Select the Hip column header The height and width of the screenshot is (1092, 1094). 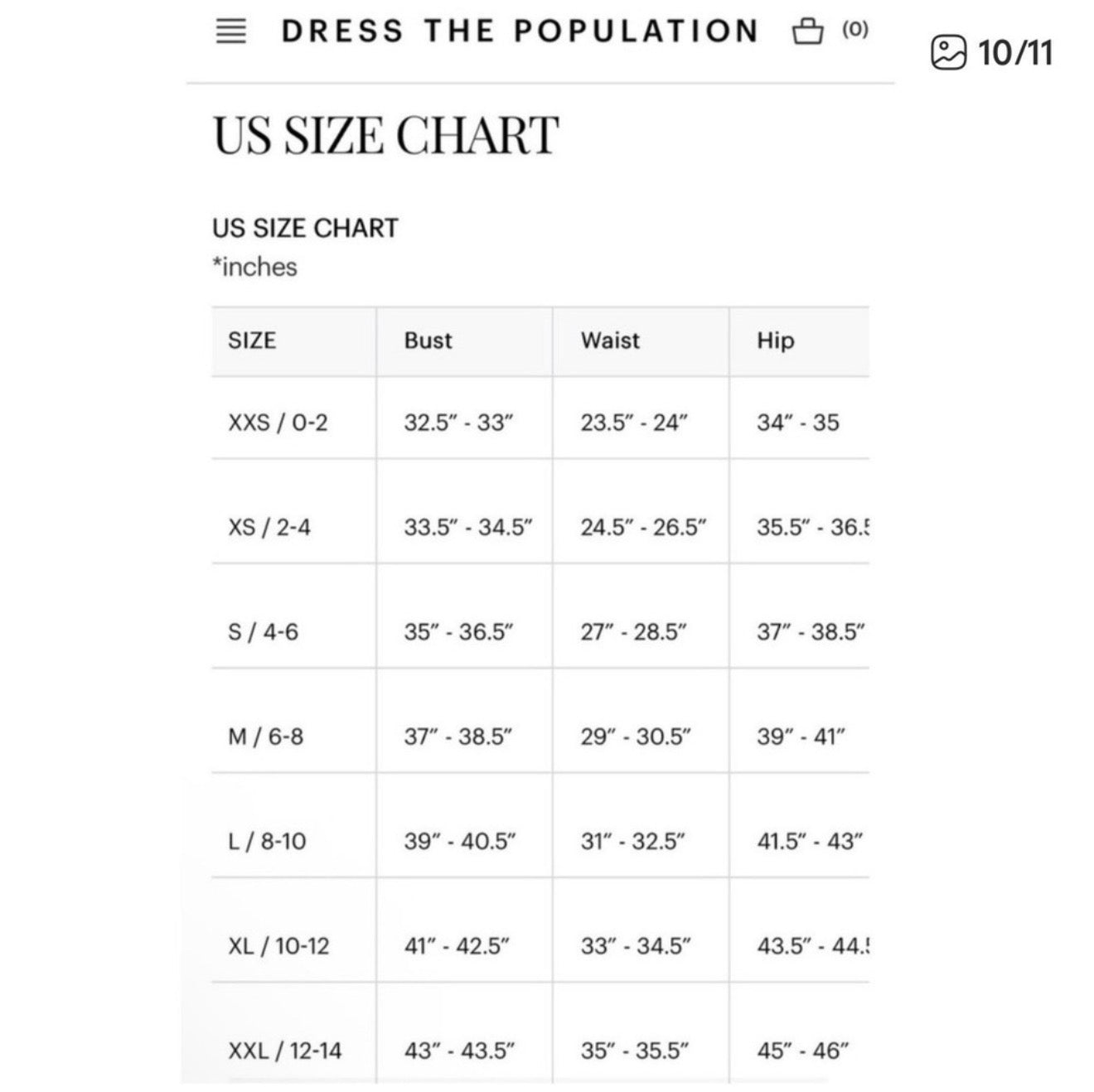point(775,341)
